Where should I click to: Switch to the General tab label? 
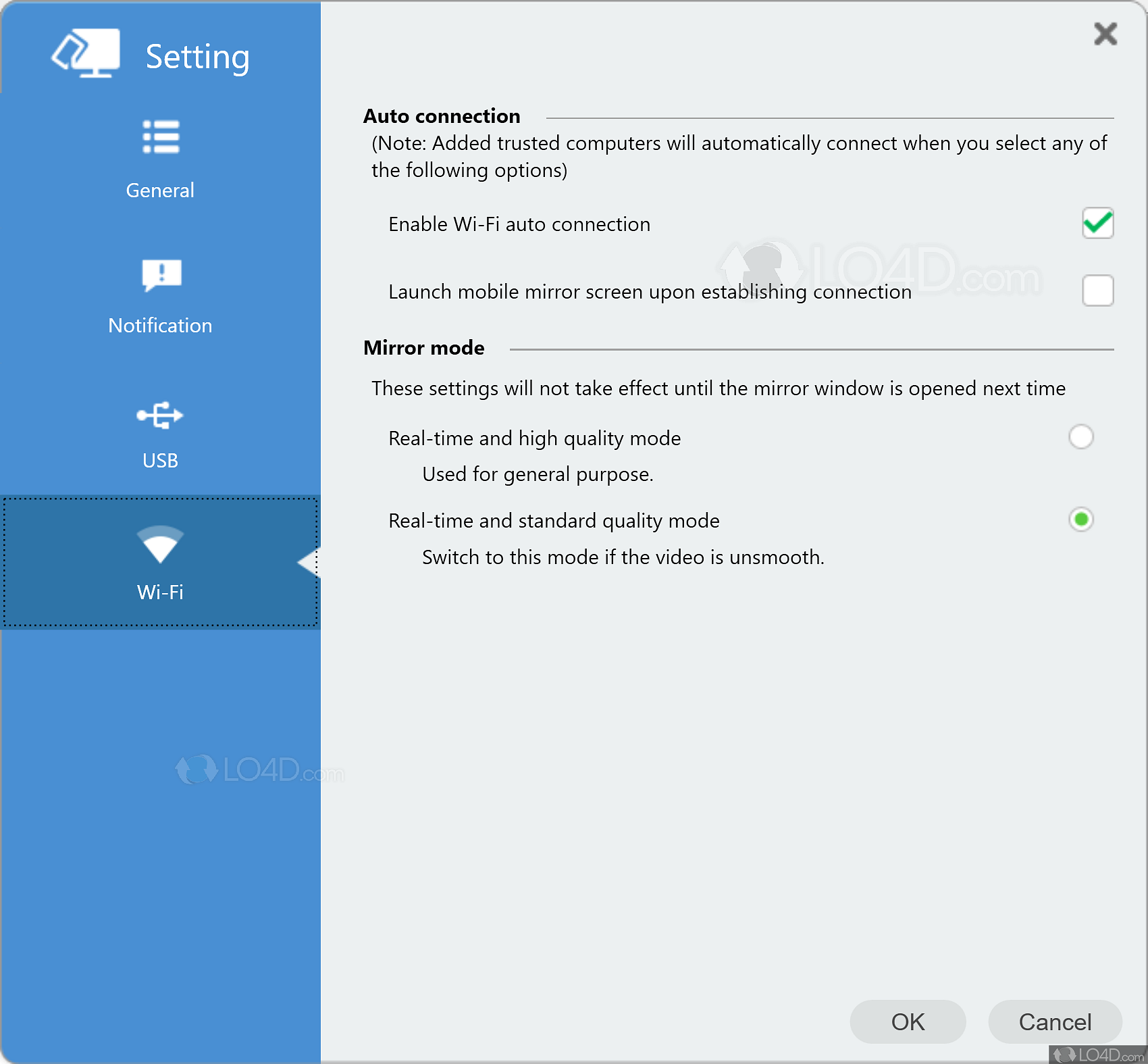(160, 191)
